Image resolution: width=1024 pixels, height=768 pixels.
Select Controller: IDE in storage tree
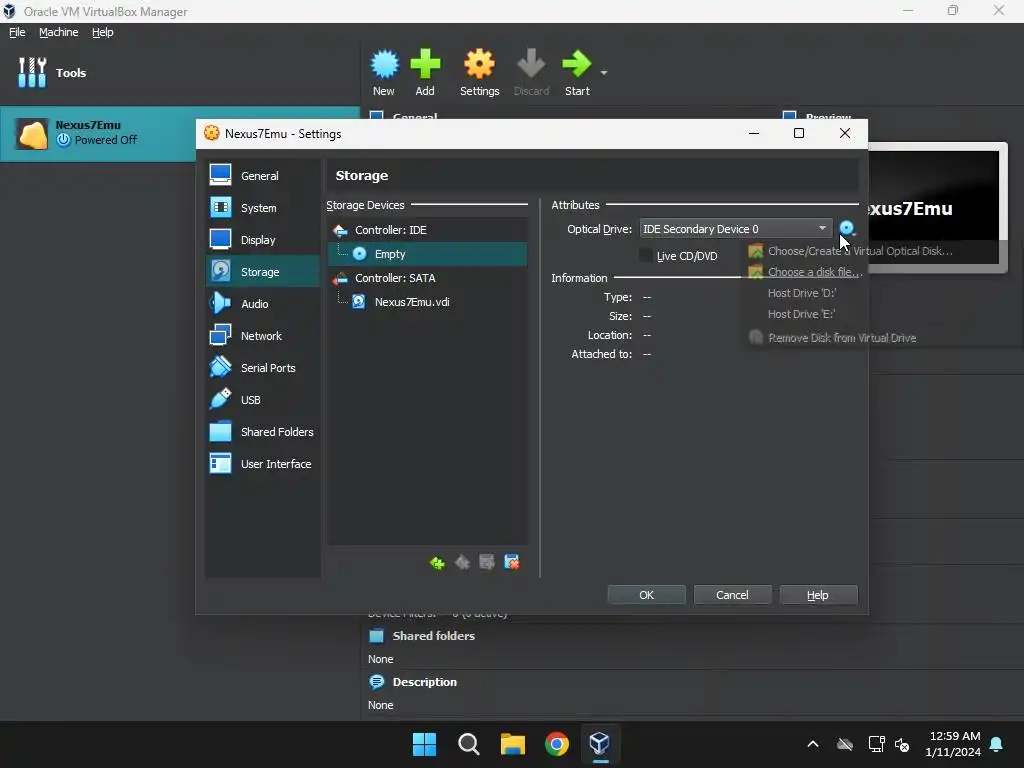pos(427,230)
